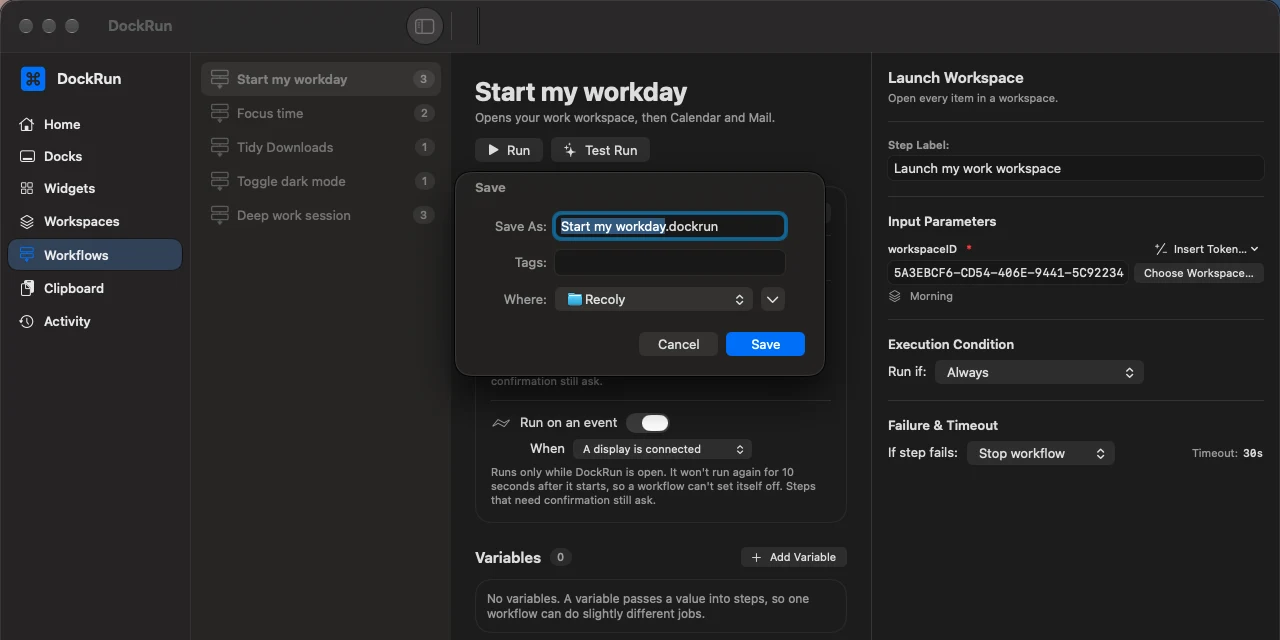The width and height of the screenshot is (1280, 640).
Task: Click the Step Label text field
Action: (1076, 168)
